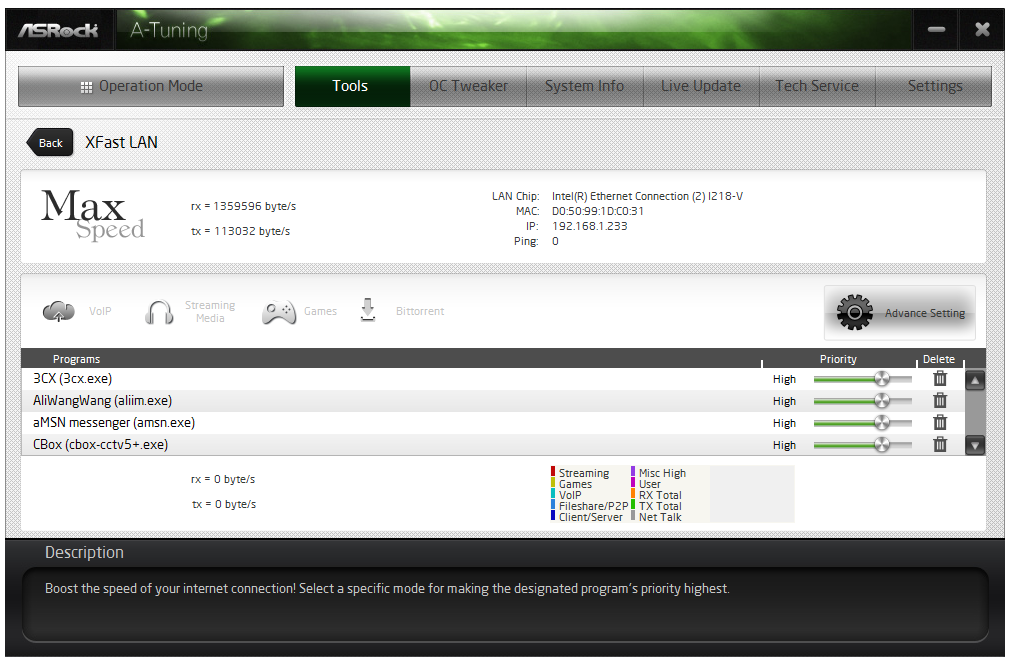Select the Streaming Media headphones icon
The height and width of the screenshot is (662, 1009).
point(159,312)
